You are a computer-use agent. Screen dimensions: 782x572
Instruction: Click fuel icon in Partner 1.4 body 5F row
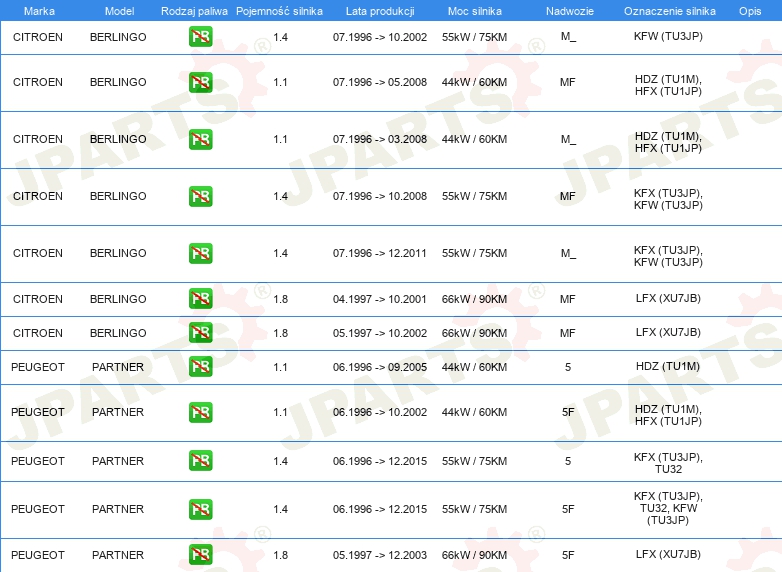(x=200, y=509)
